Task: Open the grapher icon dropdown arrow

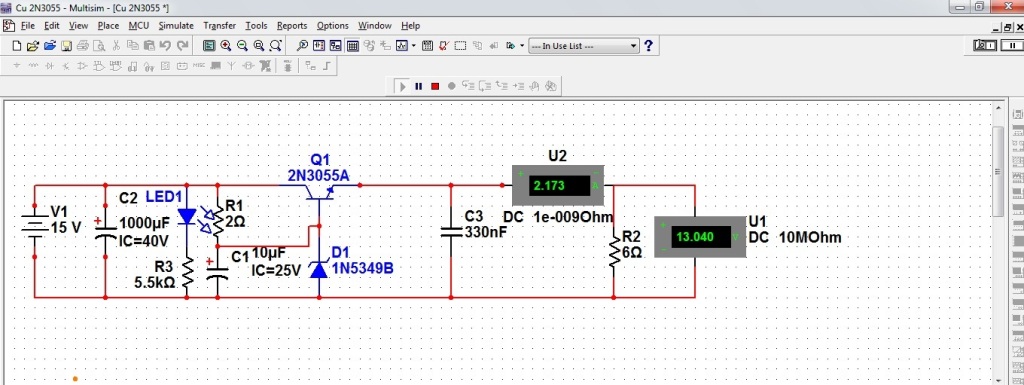Action: [413, 46]
